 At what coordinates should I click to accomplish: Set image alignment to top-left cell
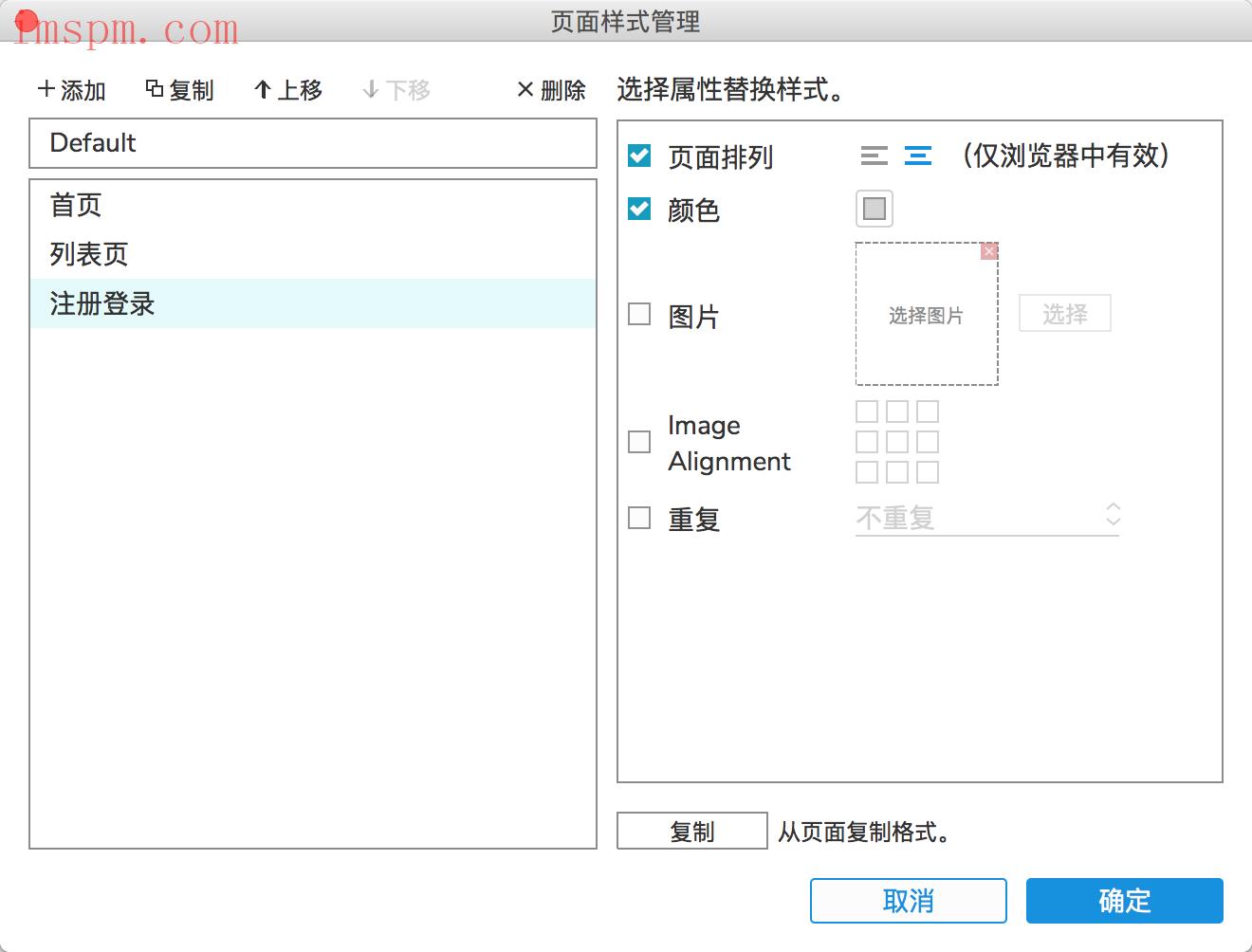(x=867, y=412)
